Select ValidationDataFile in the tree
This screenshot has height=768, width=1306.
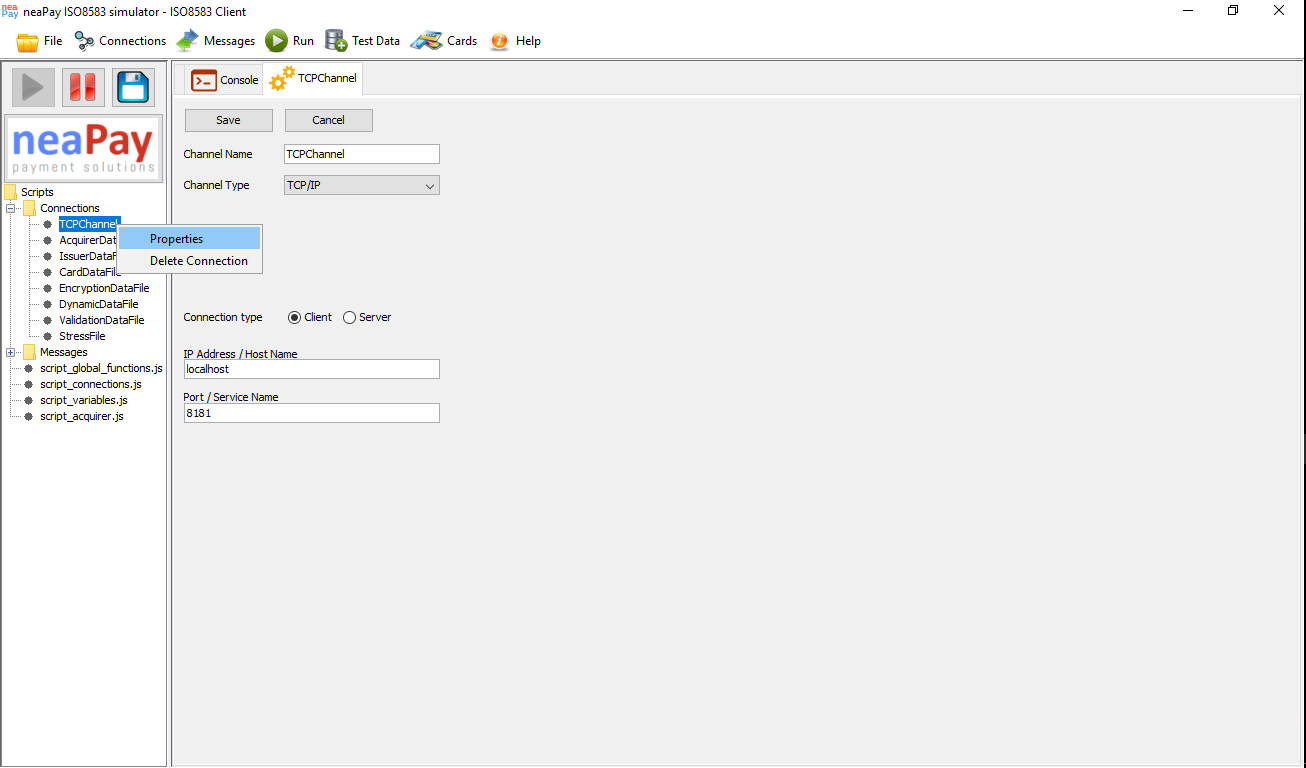[x=102, y=320]
